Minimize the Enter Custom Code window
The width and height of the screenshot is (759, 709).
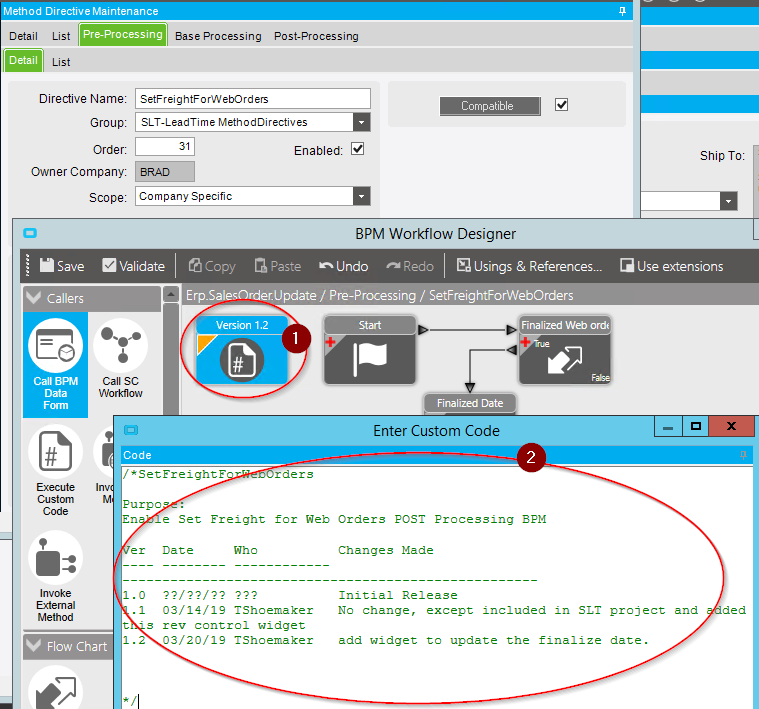(x=668, y=427)
